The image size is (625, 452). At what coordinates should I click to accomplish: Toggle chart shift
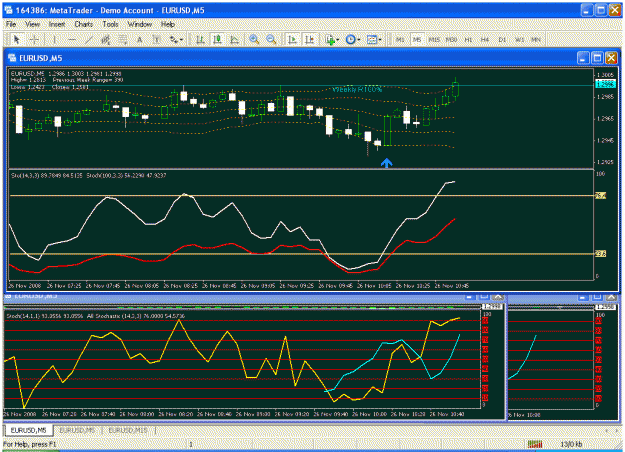[309, 39]
